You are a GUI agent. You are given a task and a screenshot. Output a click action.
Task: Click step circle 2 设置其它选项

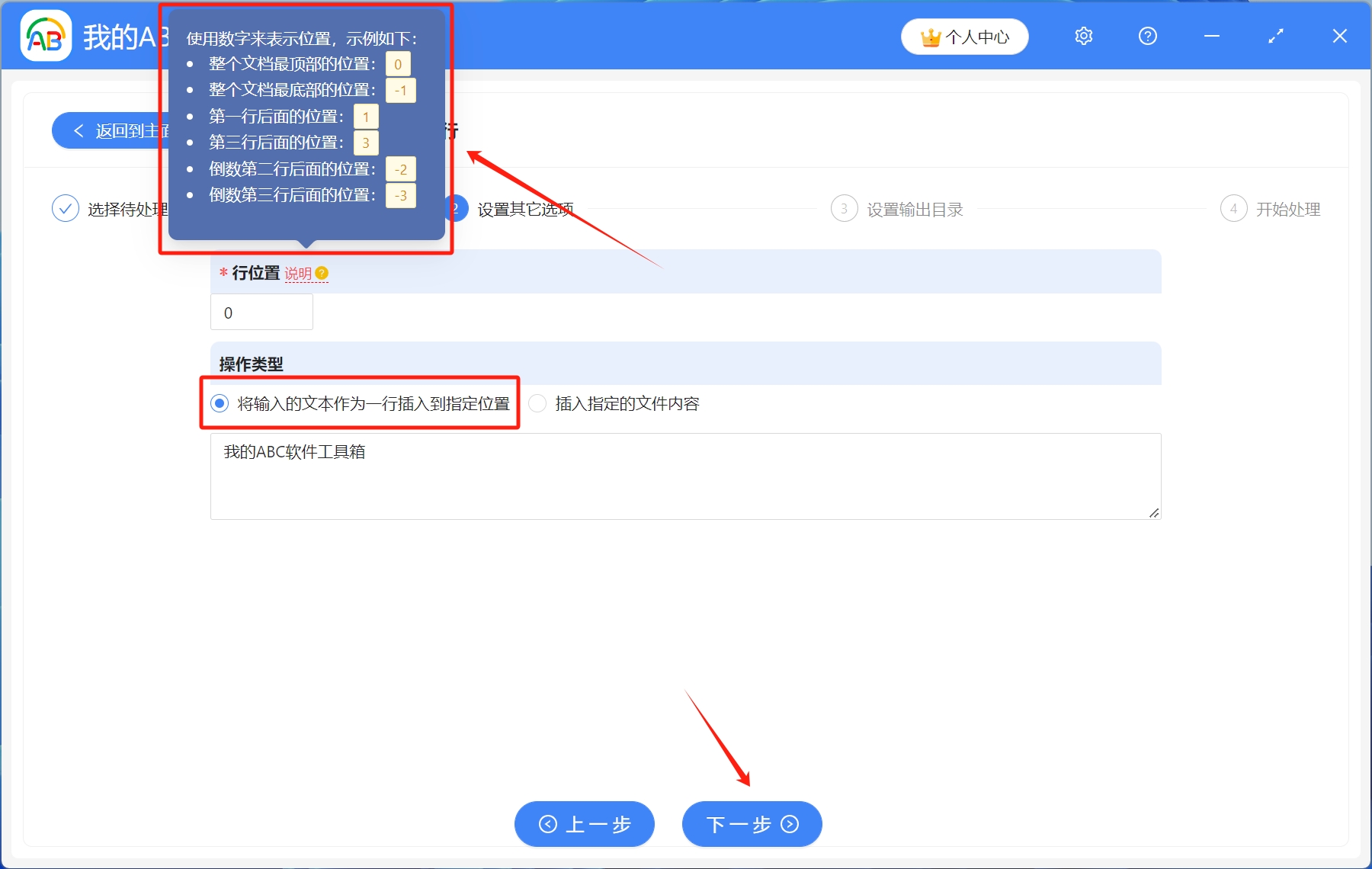pos(455,208)
